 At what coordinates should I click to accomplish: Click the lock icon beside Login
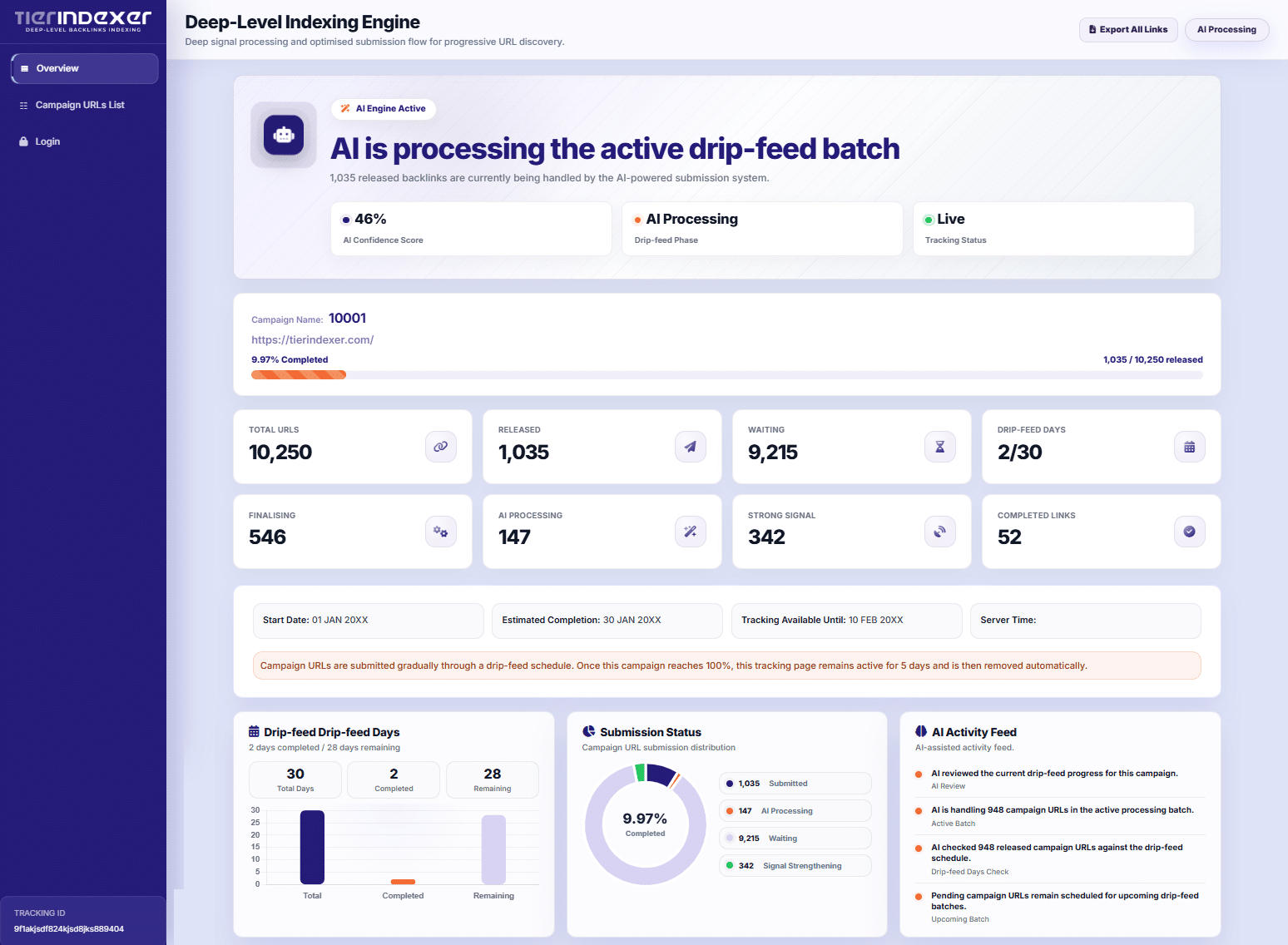tap(24, 141)
